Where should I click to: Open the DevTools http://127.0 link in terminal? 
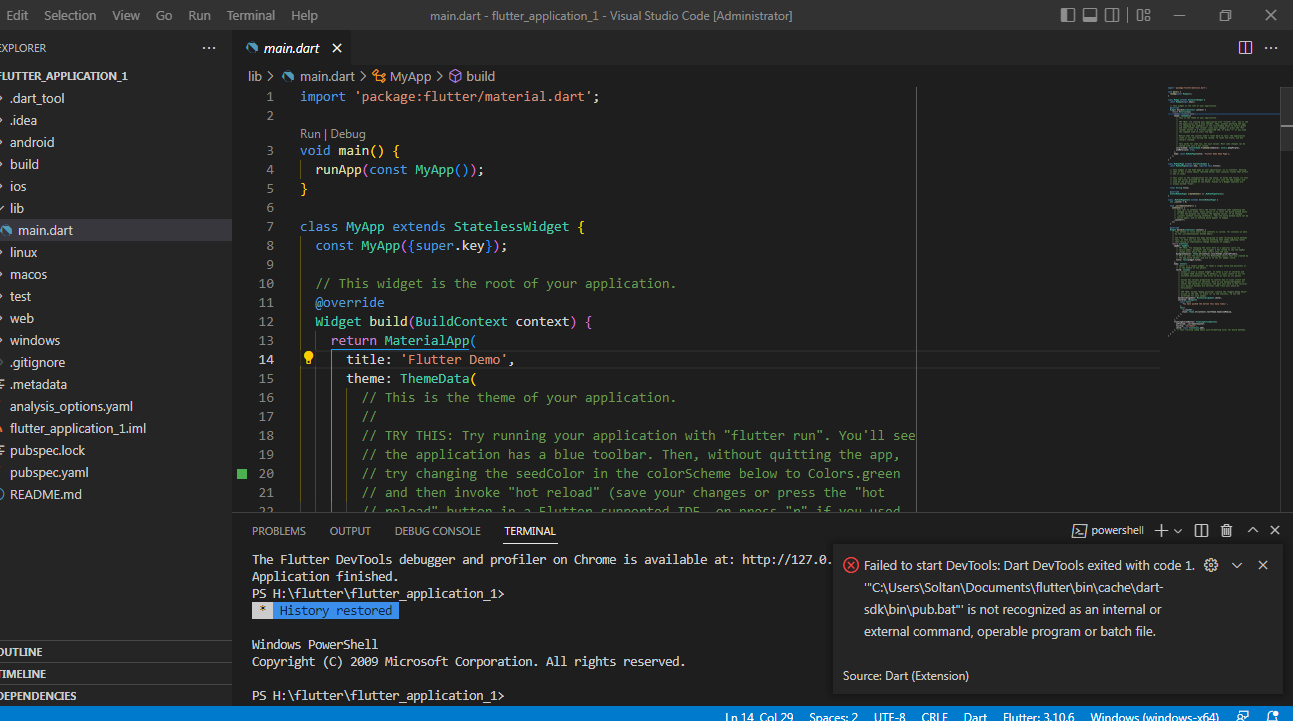786,560
